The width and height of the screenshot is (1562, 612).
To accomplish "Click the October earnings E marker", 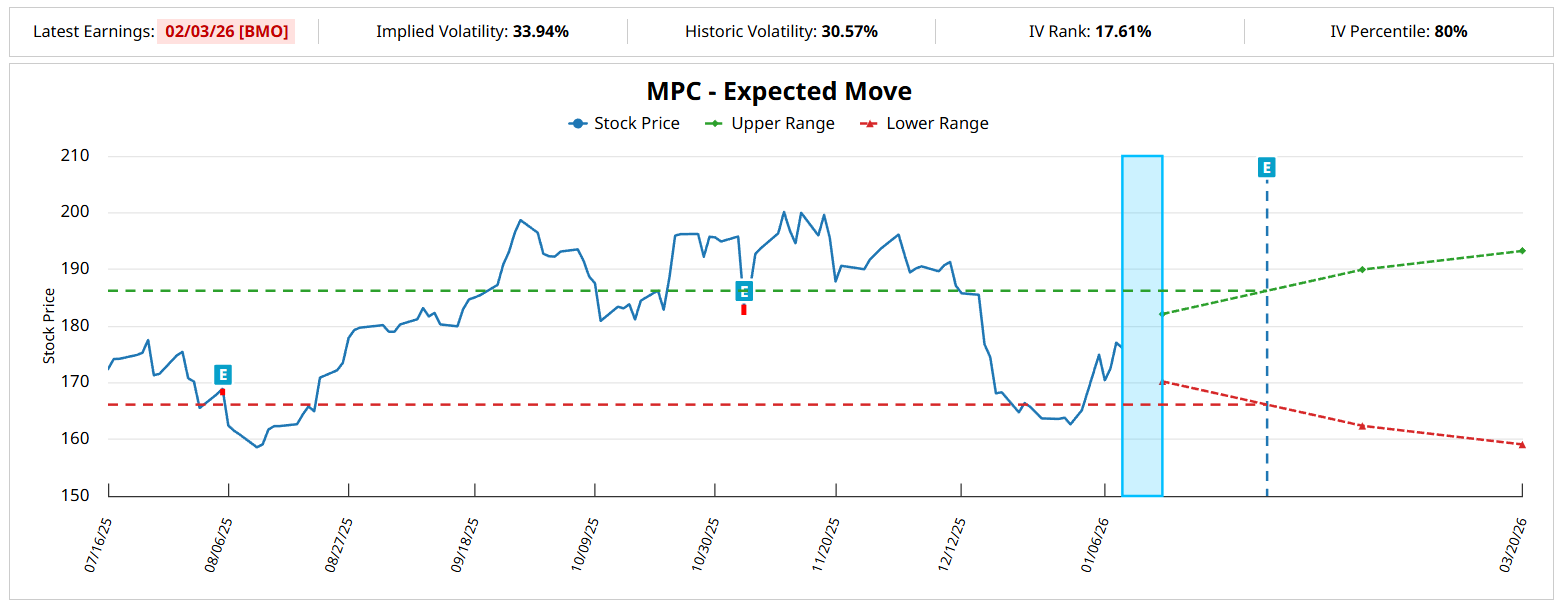I will (x=744, y=291).
